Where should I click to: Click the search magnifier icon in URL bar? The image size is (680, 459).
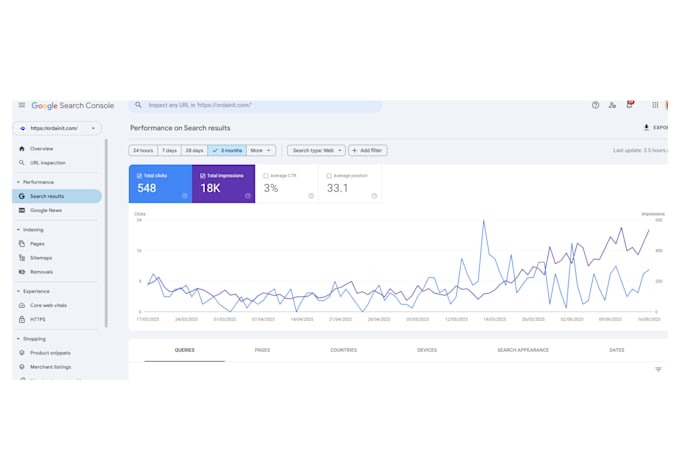click(x=138, y=105)
